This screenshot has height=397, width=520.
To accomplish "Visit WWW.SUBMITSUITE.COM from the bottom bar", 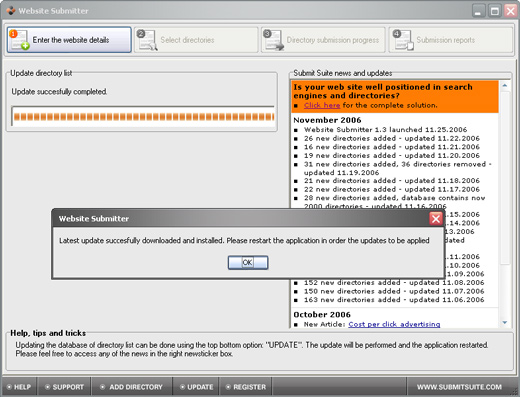I will tap(459, 387).
